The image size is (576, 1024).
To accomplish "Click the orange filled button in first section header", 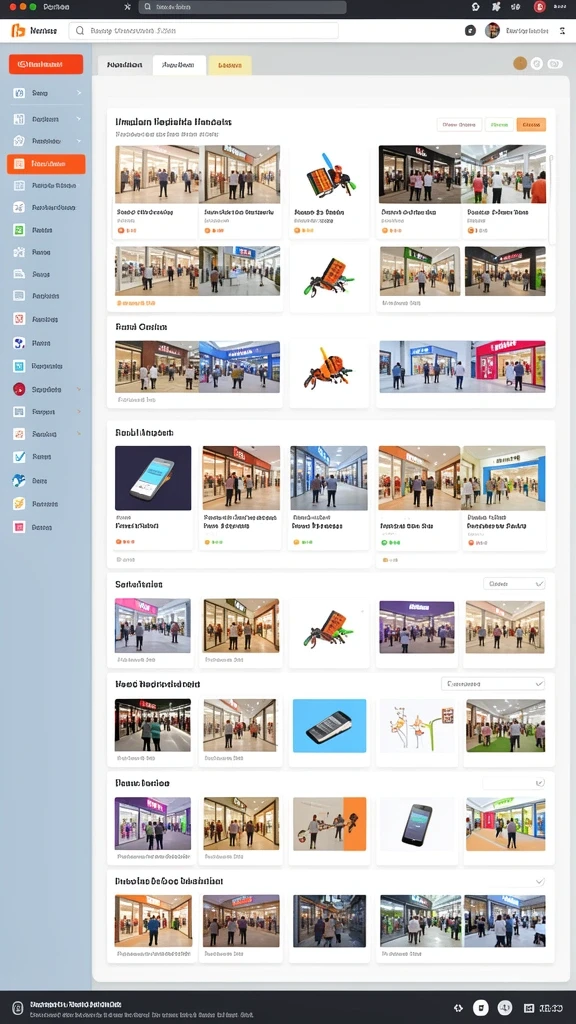I will point(531,125).
